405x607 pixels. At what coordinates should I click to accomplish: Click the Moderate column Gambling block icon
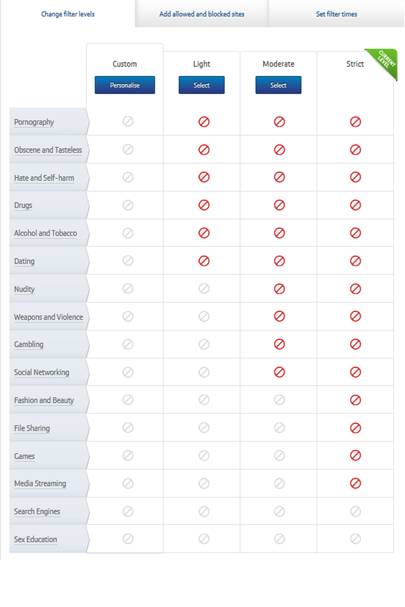click(279, 344)
